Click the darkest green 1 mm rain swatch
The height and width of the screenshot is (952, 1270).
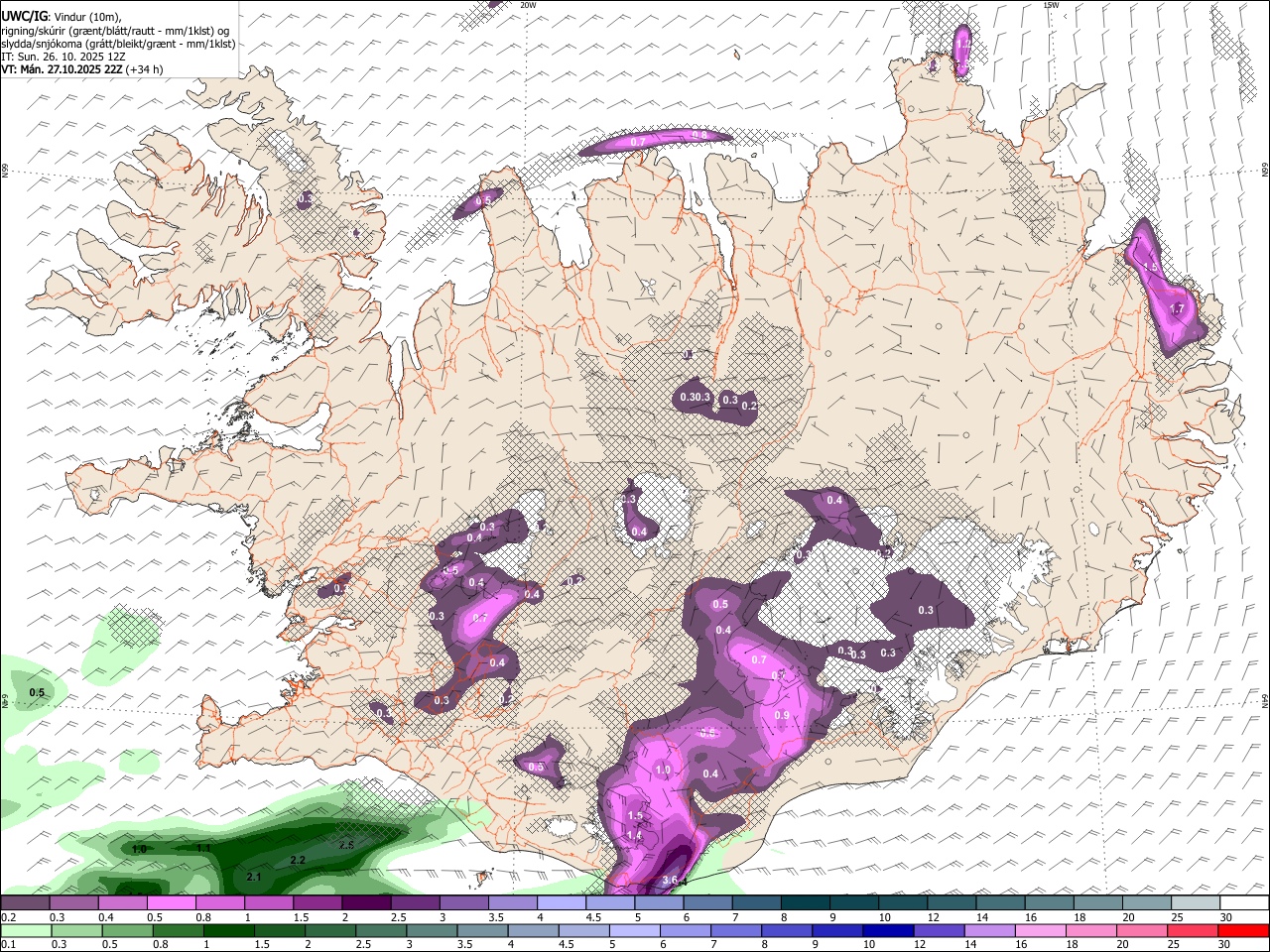[228, 931]
